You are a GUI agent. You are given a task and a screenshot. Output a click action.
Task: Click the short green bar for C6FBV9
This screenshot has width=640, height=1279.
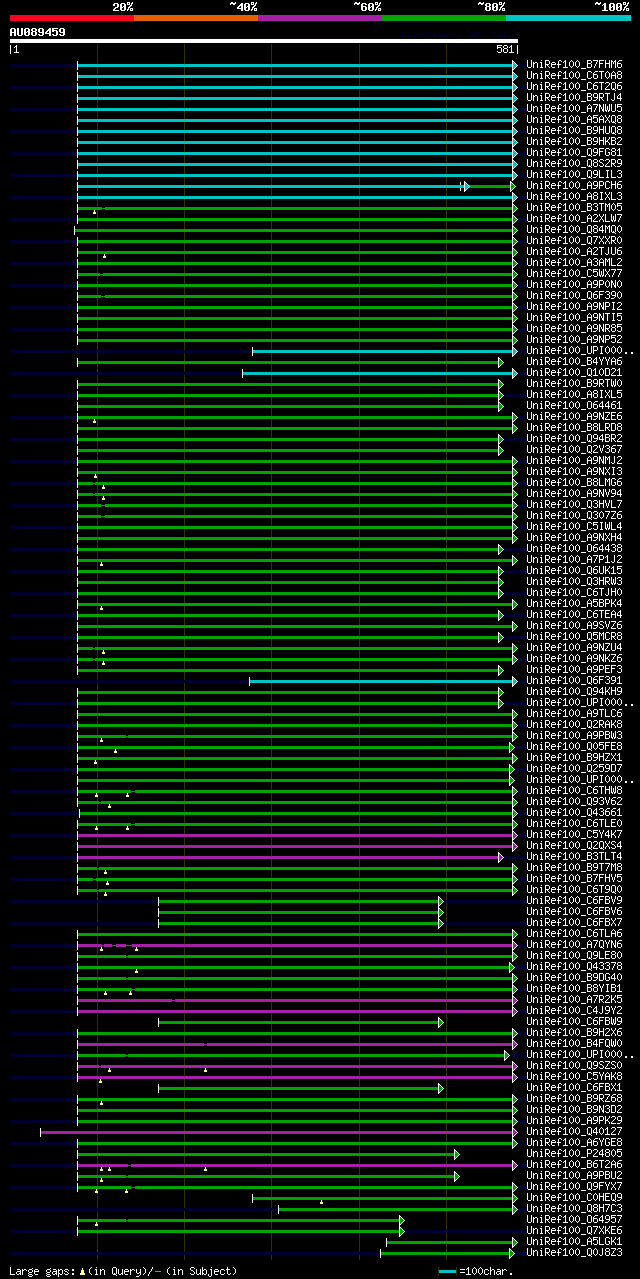point(301,901)
